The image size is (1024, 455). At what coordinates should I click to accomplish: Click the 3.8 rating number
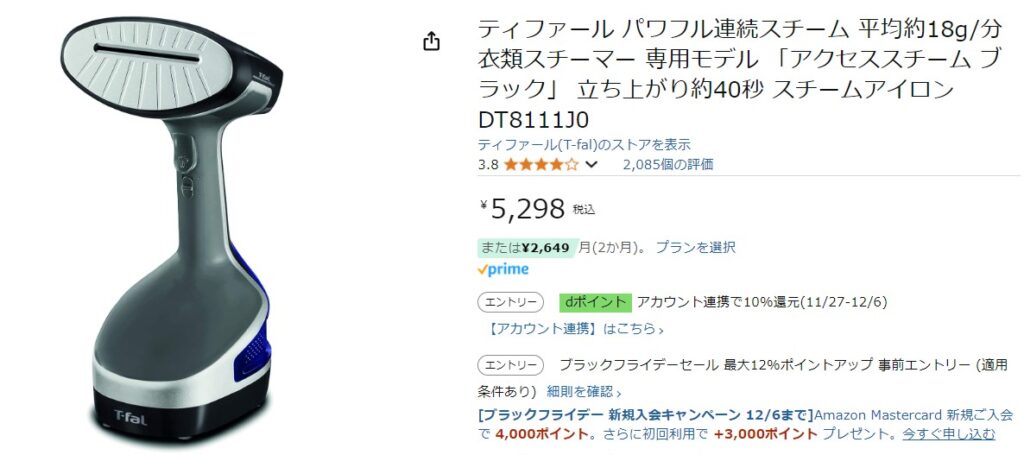click(488, 164)
